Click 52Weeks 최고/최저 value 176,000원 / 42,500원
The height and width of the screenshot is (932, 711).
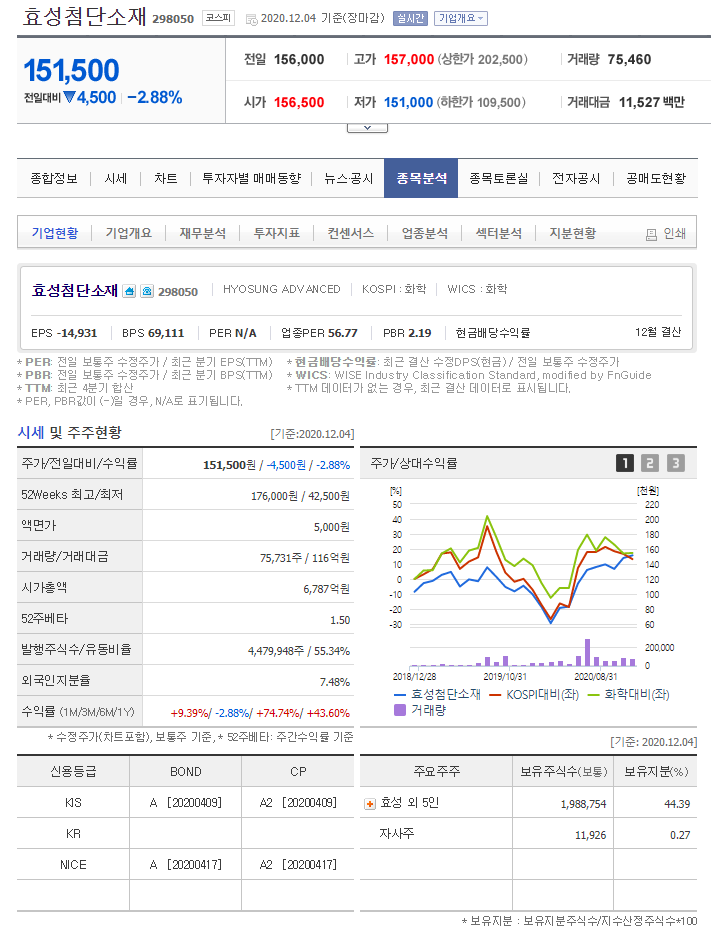300,496
